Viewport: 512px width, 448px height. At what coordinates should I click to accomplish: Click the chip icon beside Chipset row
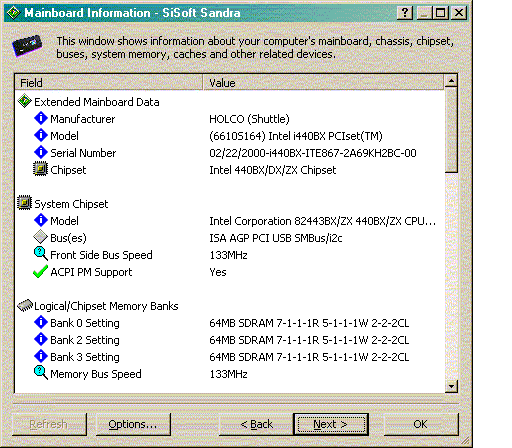[x=40, y=169]
